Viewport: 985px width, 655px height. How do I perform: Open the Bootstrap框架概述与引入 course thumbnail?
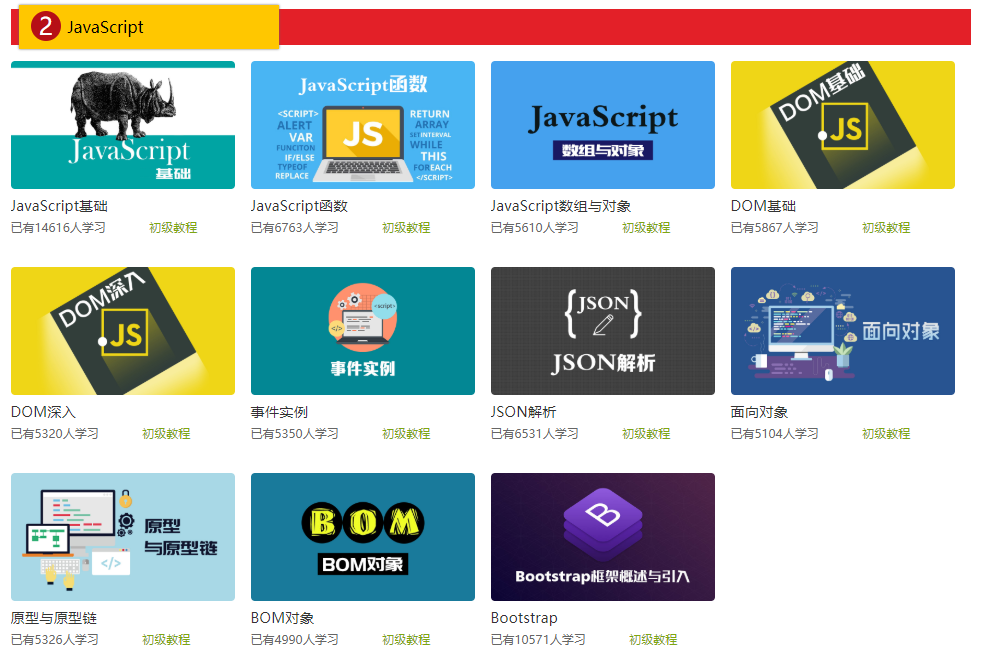coord(603,537)
